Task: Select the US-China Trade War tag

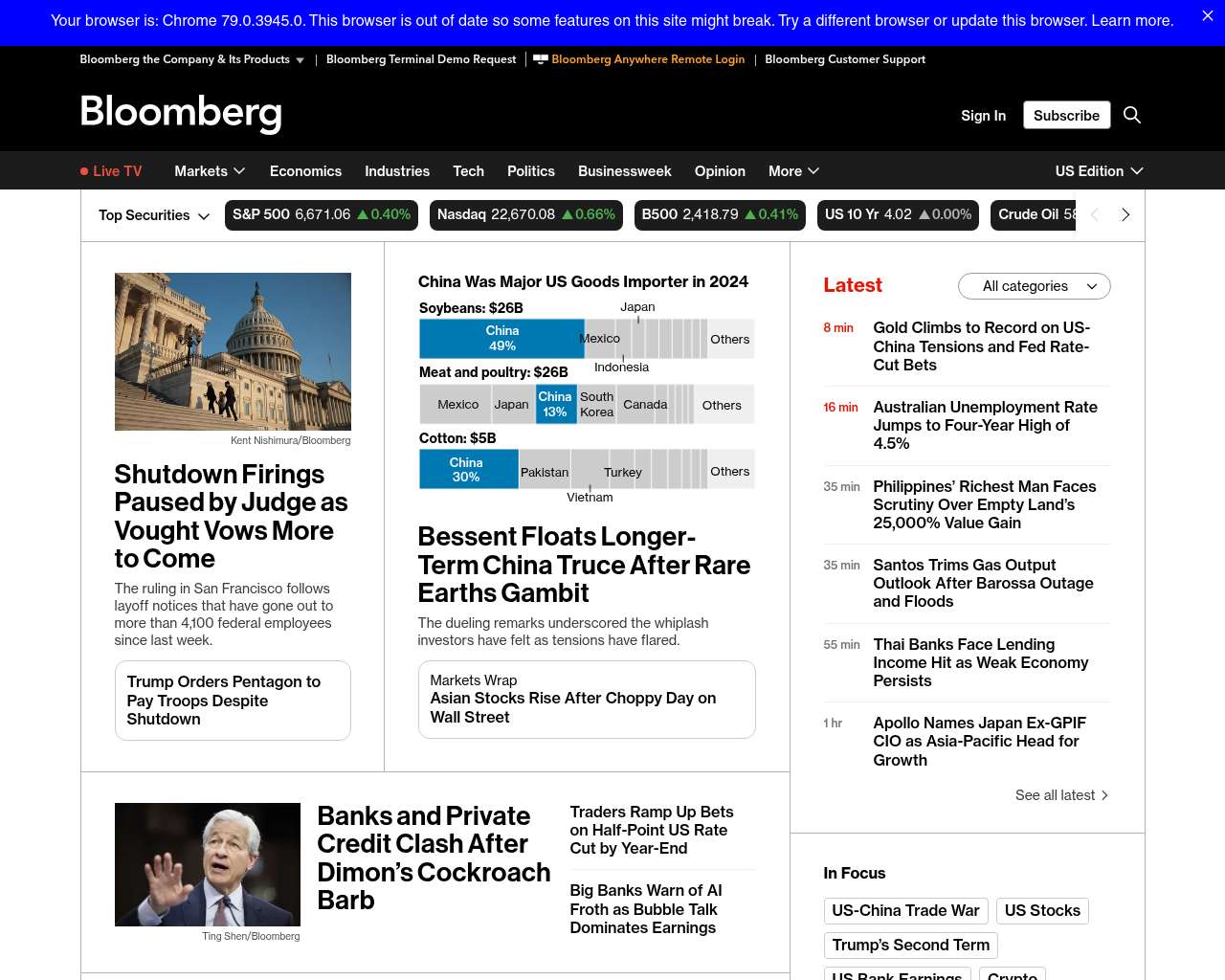Action: [905, 911]
